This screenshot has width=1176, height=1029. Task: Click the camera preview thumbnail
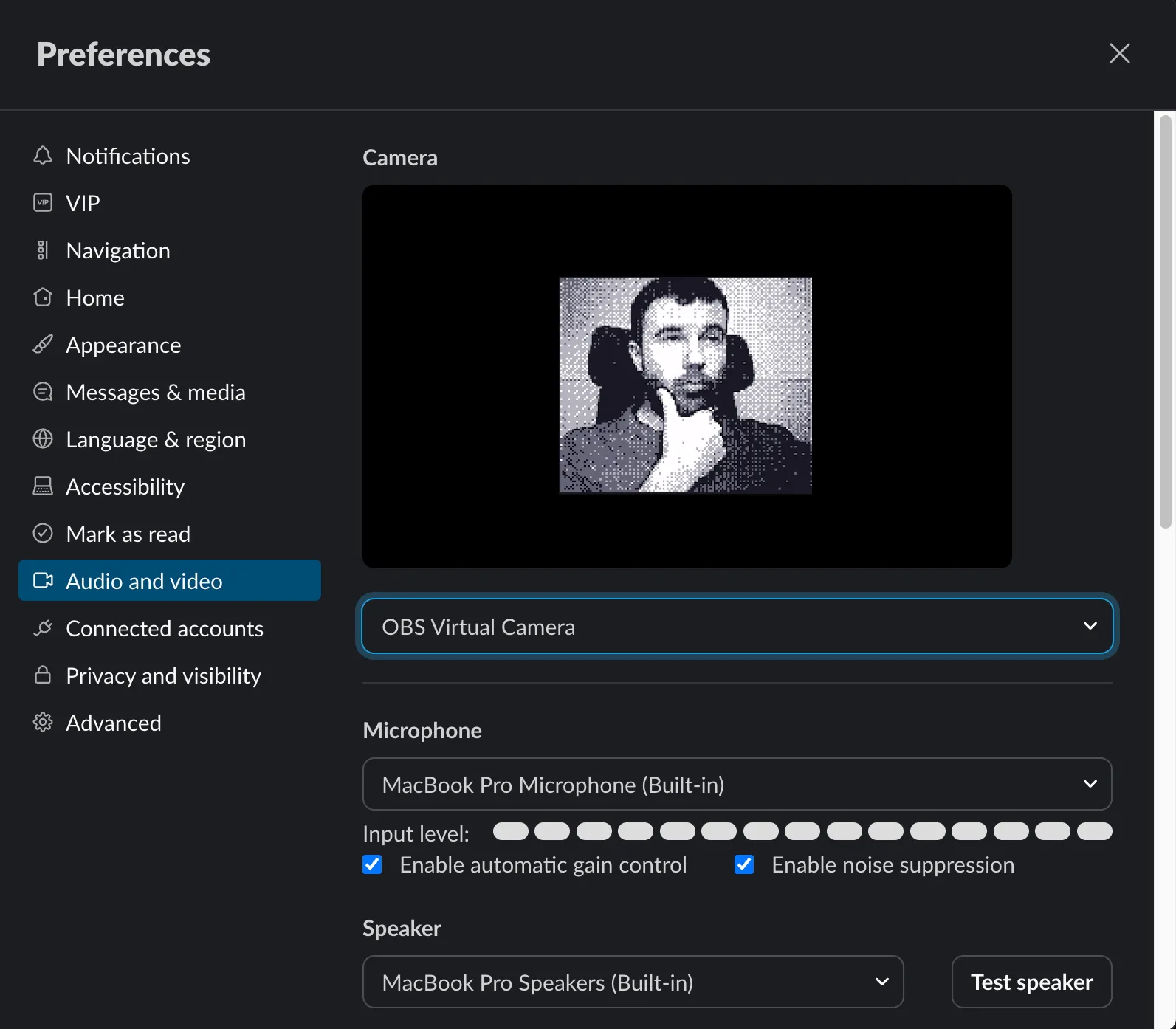coord(686,385)
